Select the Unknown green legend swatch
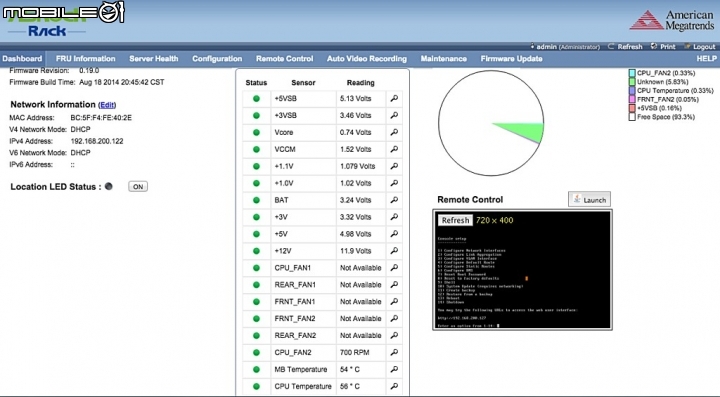The image size is (720, 397). point(632,82)
